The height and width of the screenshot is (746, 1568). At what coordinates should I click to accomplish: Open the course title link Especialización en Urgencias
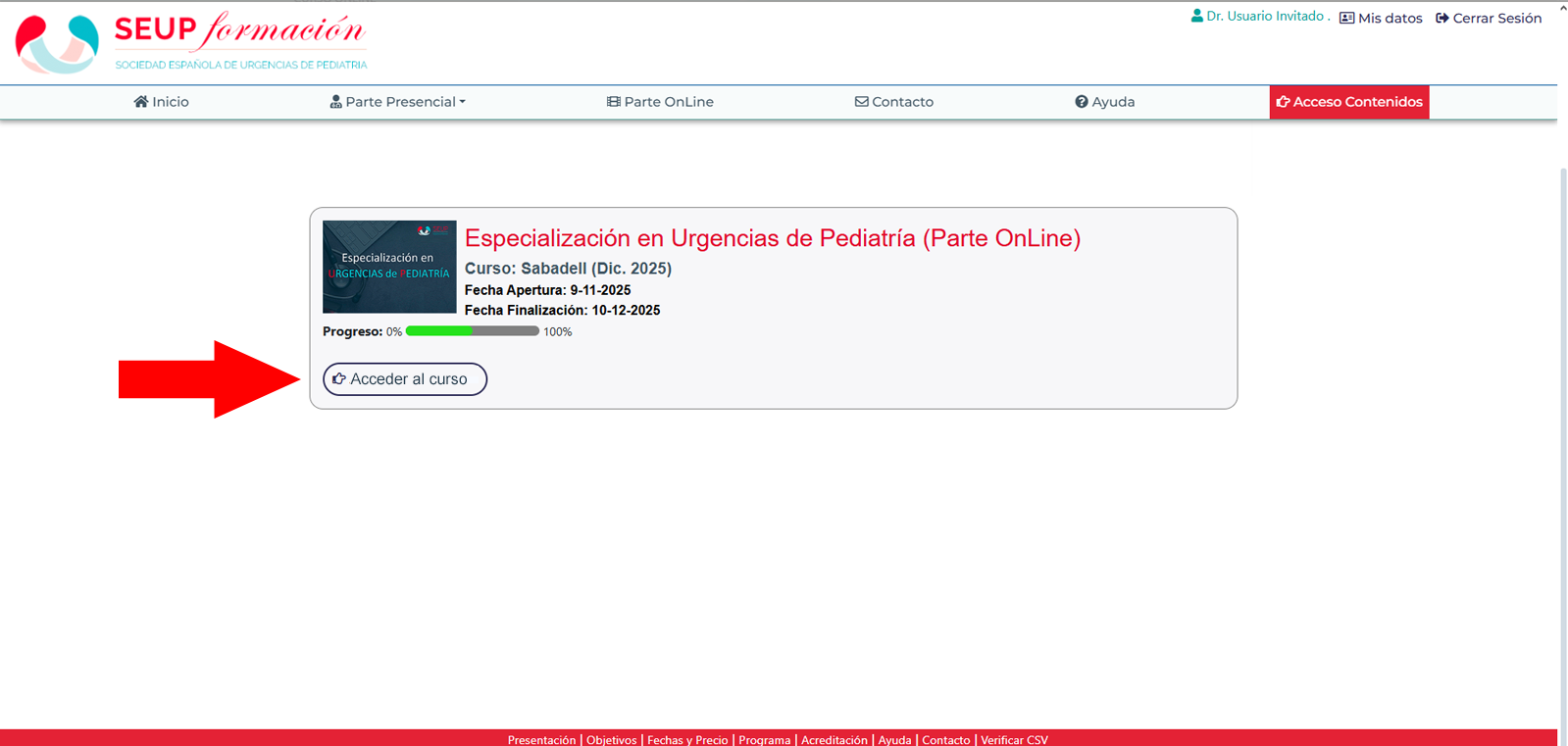click(x=772, y=238)
